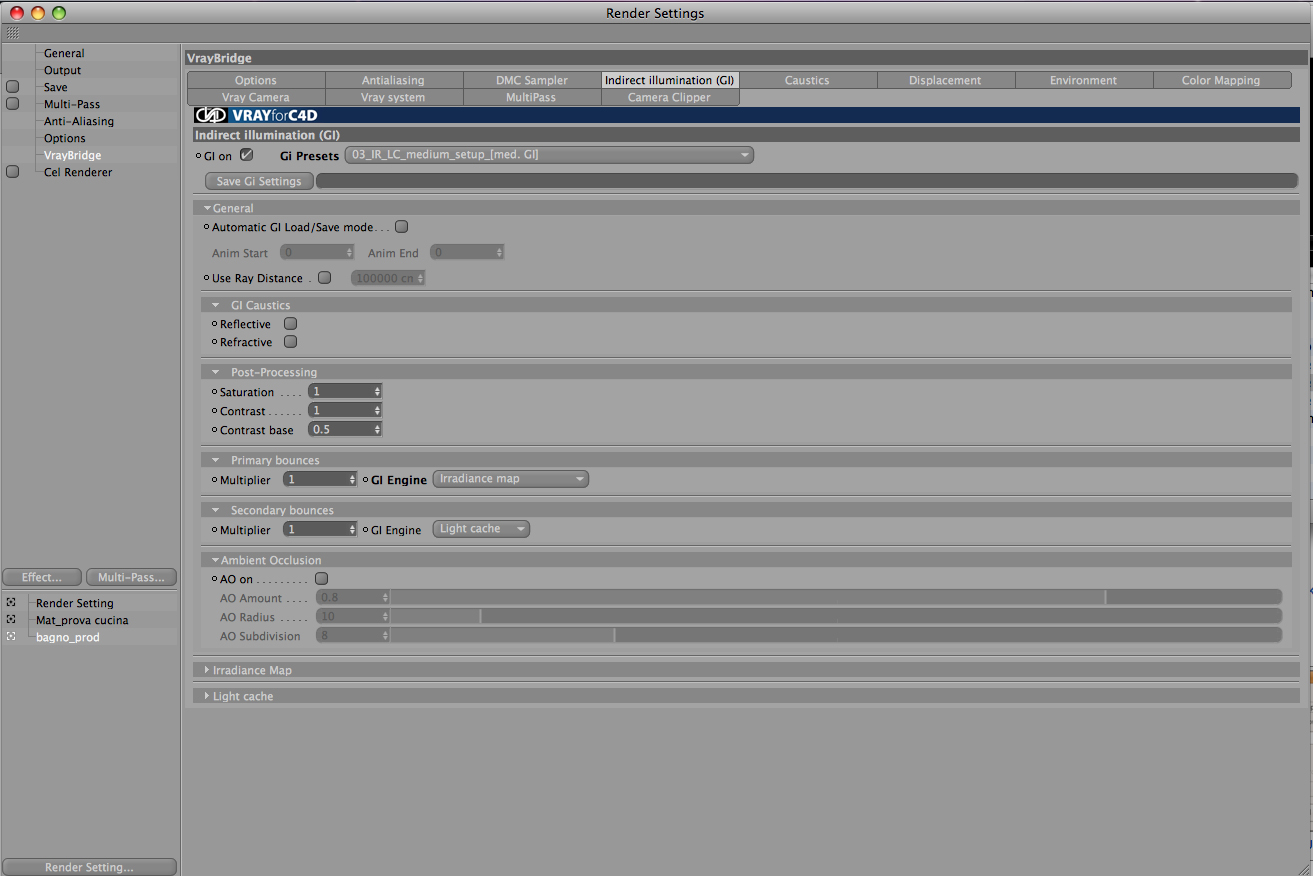Click the Effect... button

(42, 577)
